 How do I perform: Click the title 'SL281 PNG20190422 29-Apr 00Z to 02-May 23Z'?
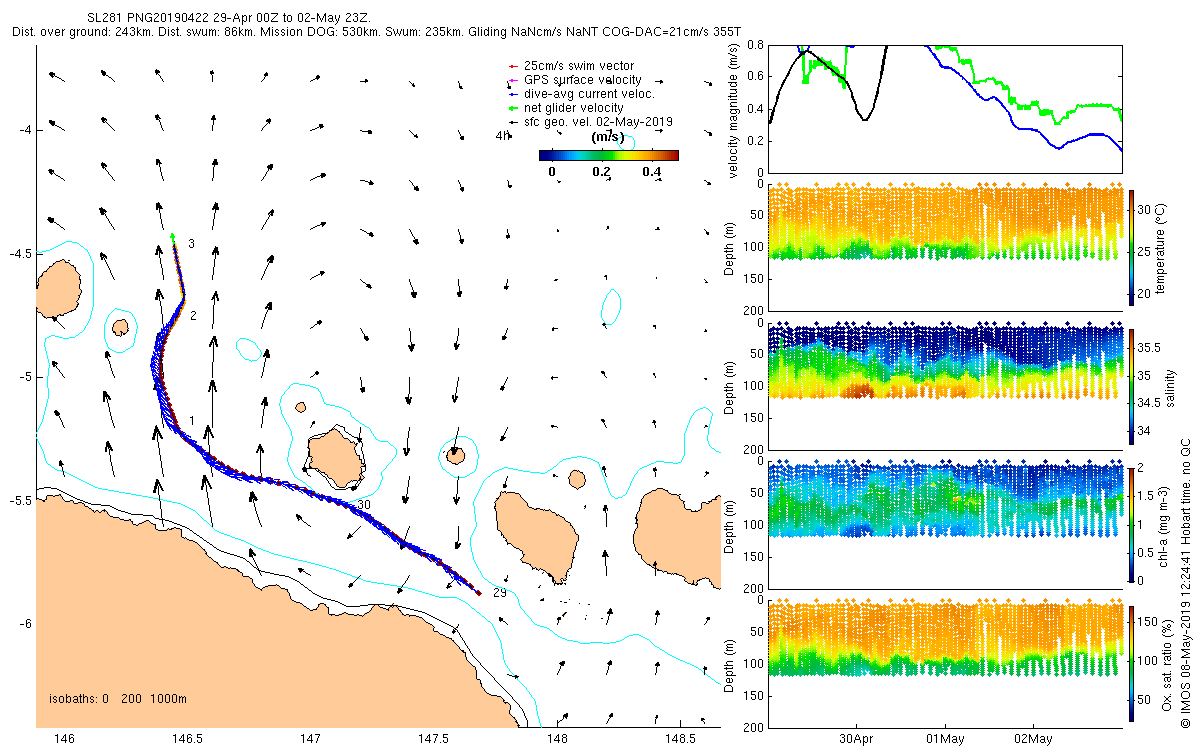click(x=231, y=18)
